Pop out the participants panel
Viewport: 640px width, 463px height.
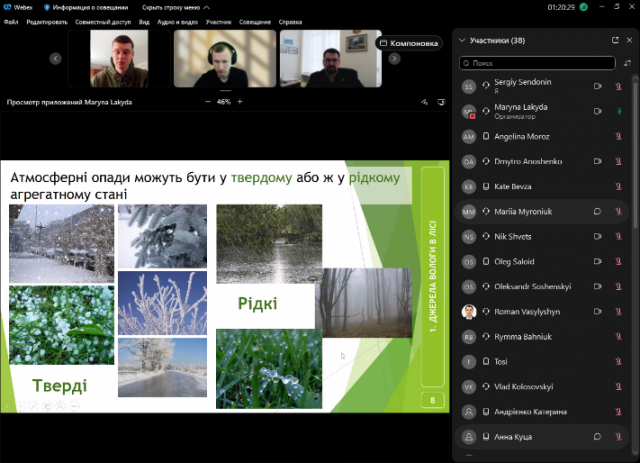[615, 40]
